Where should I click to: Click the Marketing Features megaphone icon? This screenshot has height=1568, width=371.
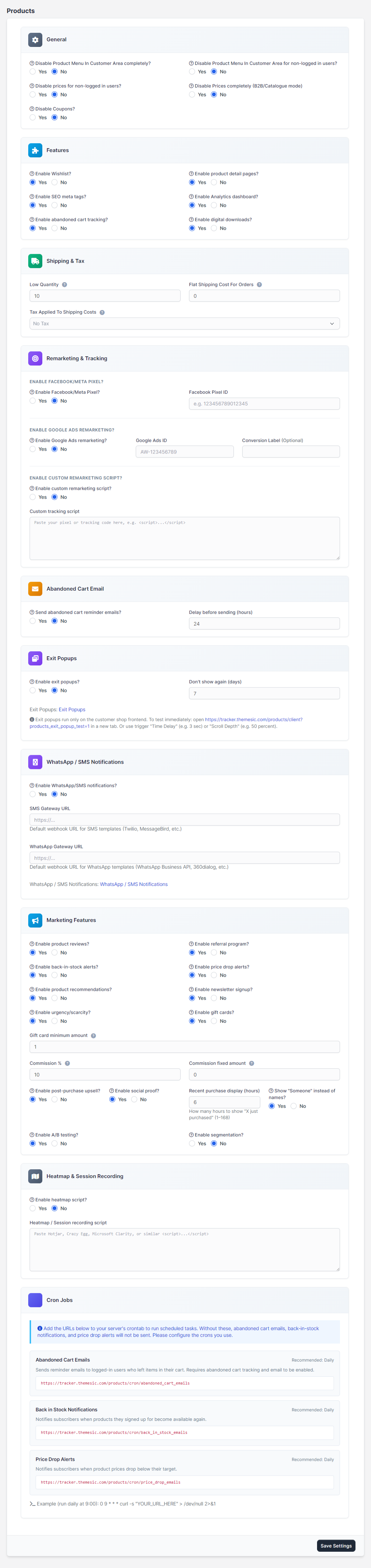tap(35, 920)
